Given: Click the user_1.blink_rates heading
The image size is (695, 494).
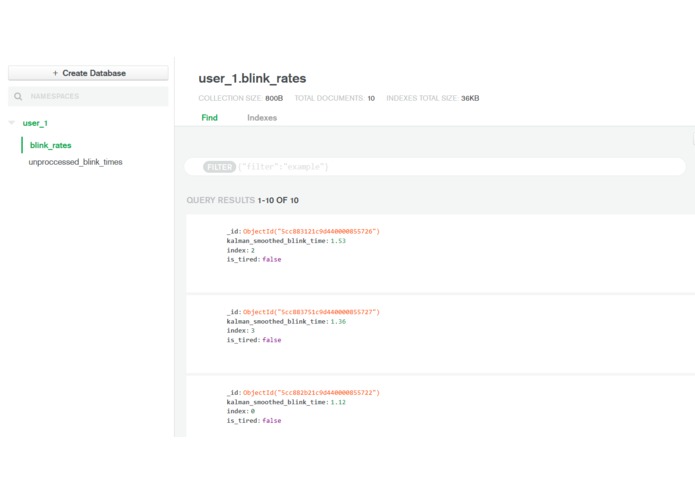Looking at the screenshot, I should (x=252, y=78).
